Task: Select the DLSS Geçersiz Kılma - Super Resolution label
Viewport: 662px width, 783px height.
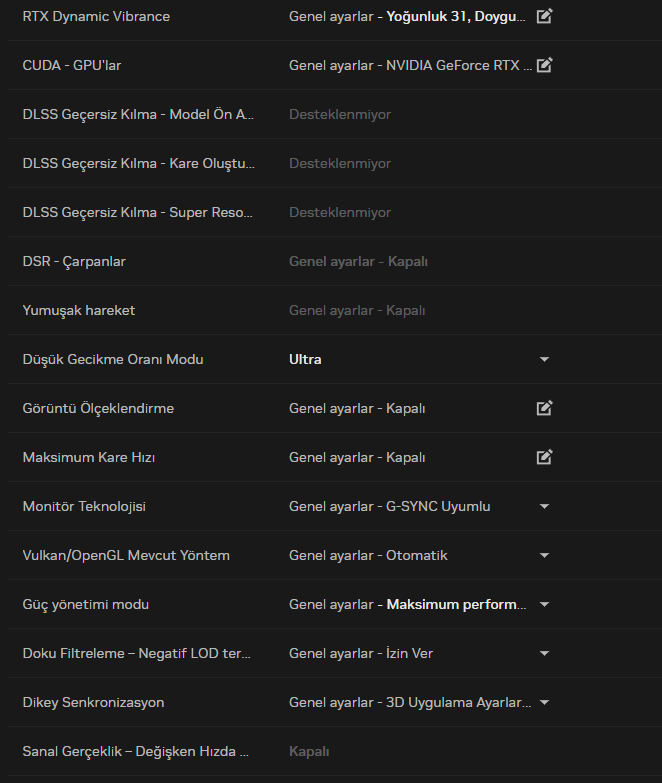Action: [x=139, y=212]
